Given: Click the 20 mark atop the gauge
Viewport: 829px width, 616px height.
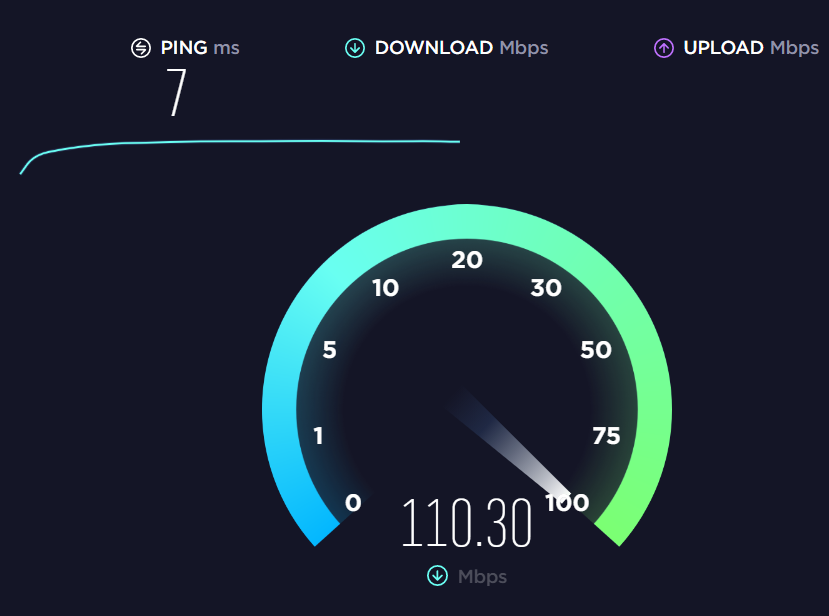Looking at the screenshot, I should click(x=467, y=260).
